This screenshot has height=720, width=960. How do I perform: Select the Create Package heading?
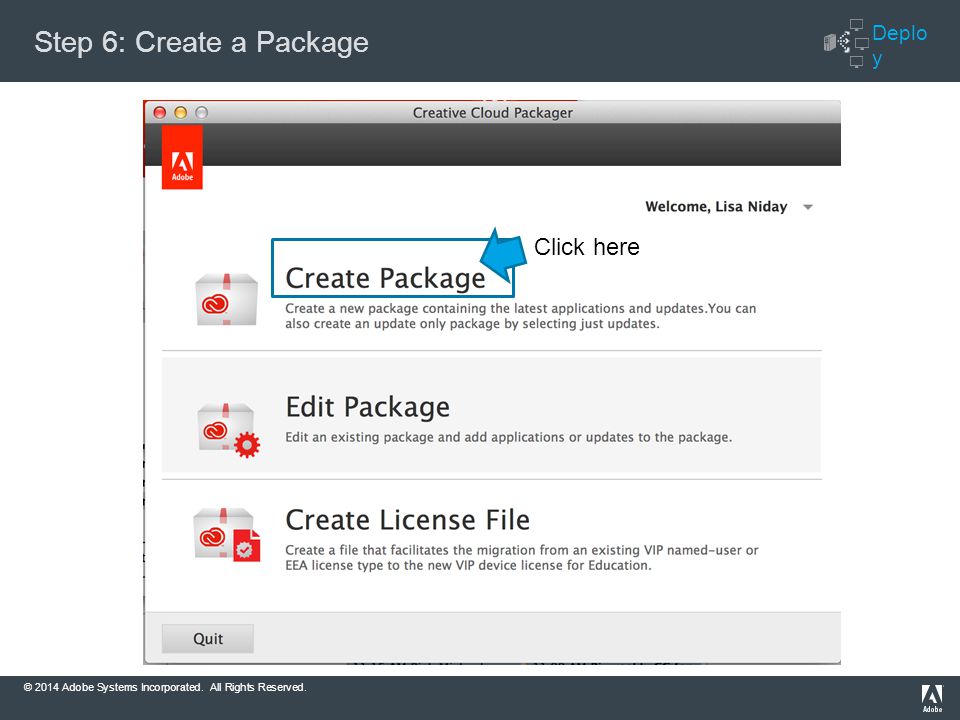click(385, 278)
